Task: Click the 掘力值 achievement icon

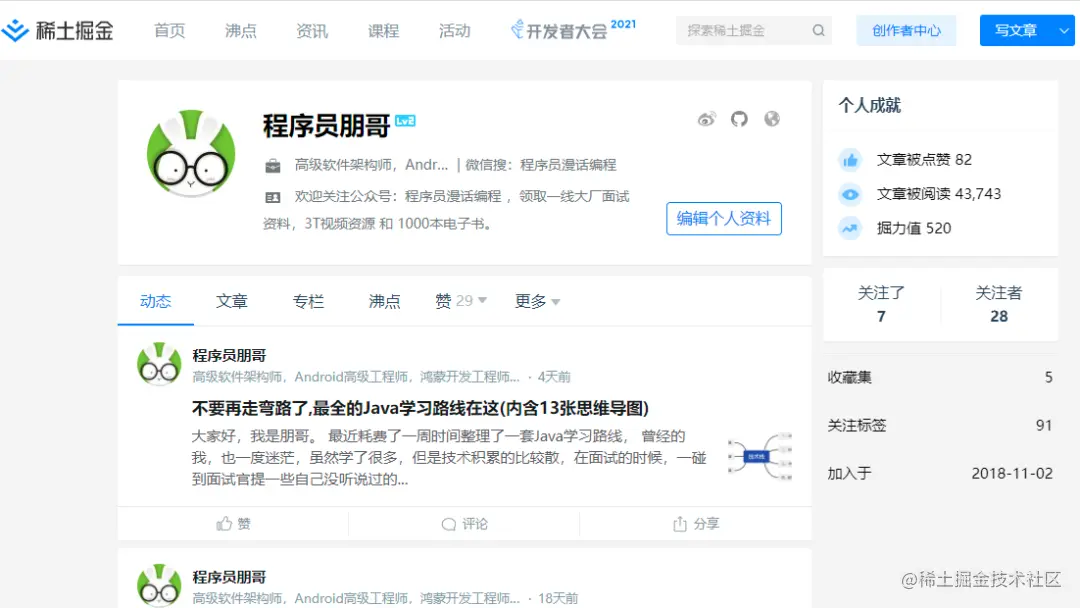Action: (850, 228)
